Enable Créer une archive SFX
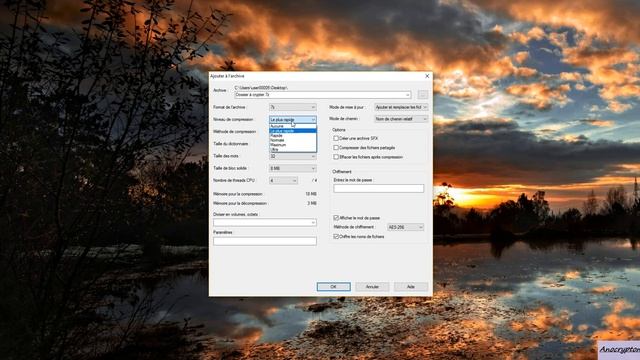Screen dimensions: 640x360 (336, 138)
